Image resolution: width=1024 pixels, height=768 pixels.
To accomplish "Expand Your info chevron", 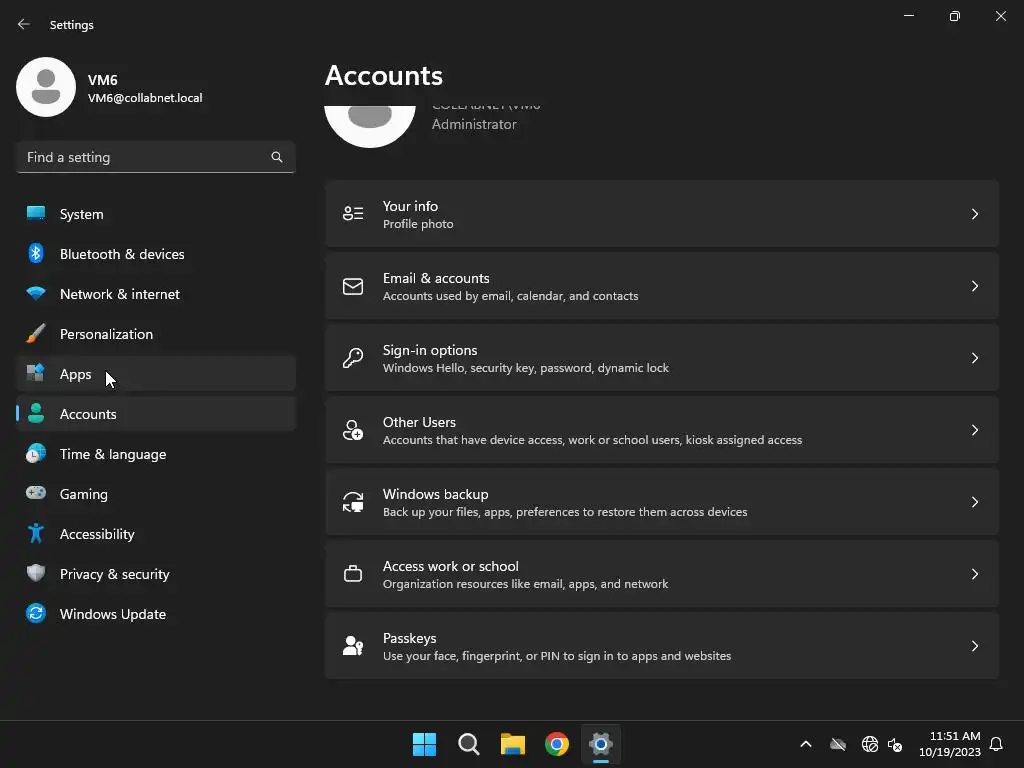I will coord(974,214).
